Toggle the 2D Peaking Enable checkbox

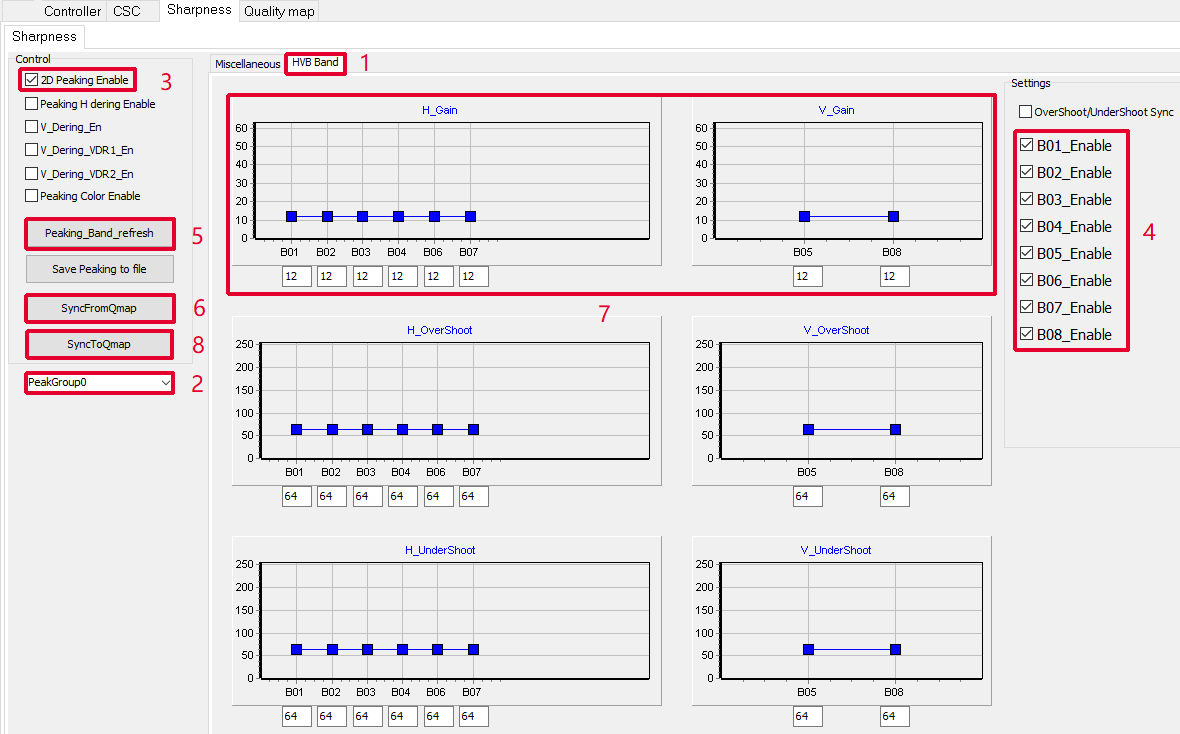(32, 80)
